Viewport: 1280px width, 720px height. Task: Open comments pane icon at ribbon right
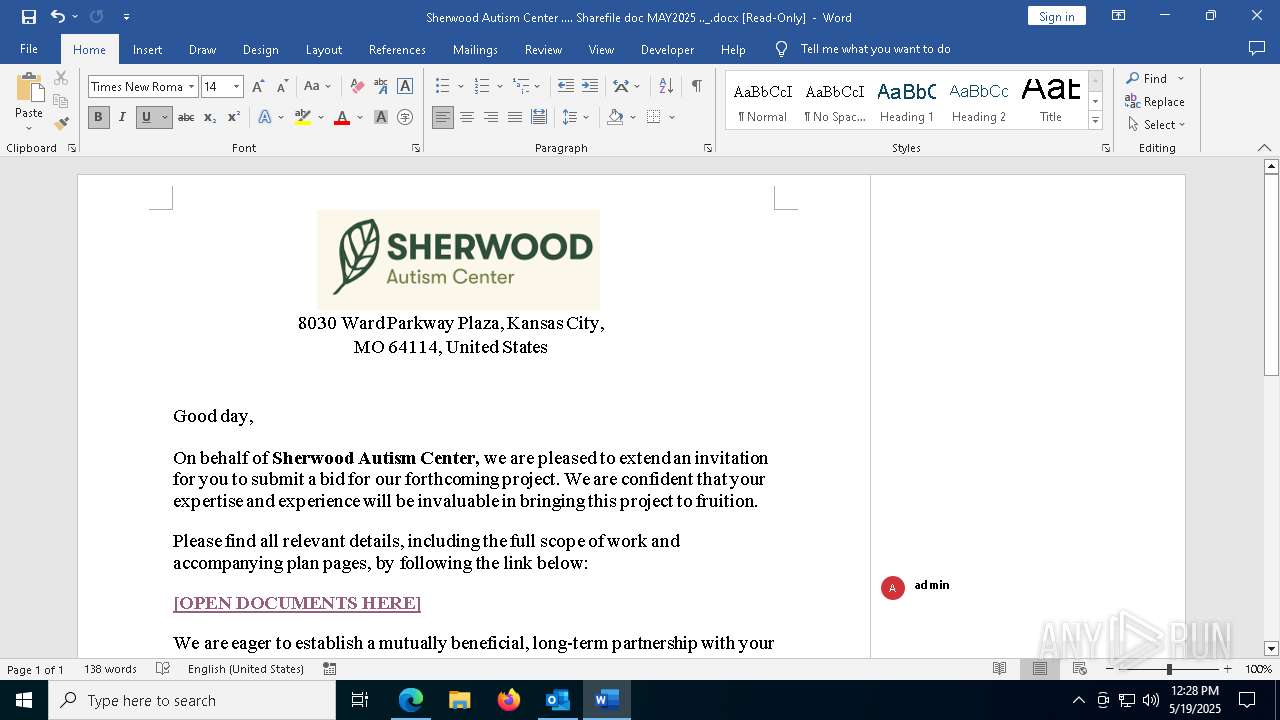(x=1257, y=49)
